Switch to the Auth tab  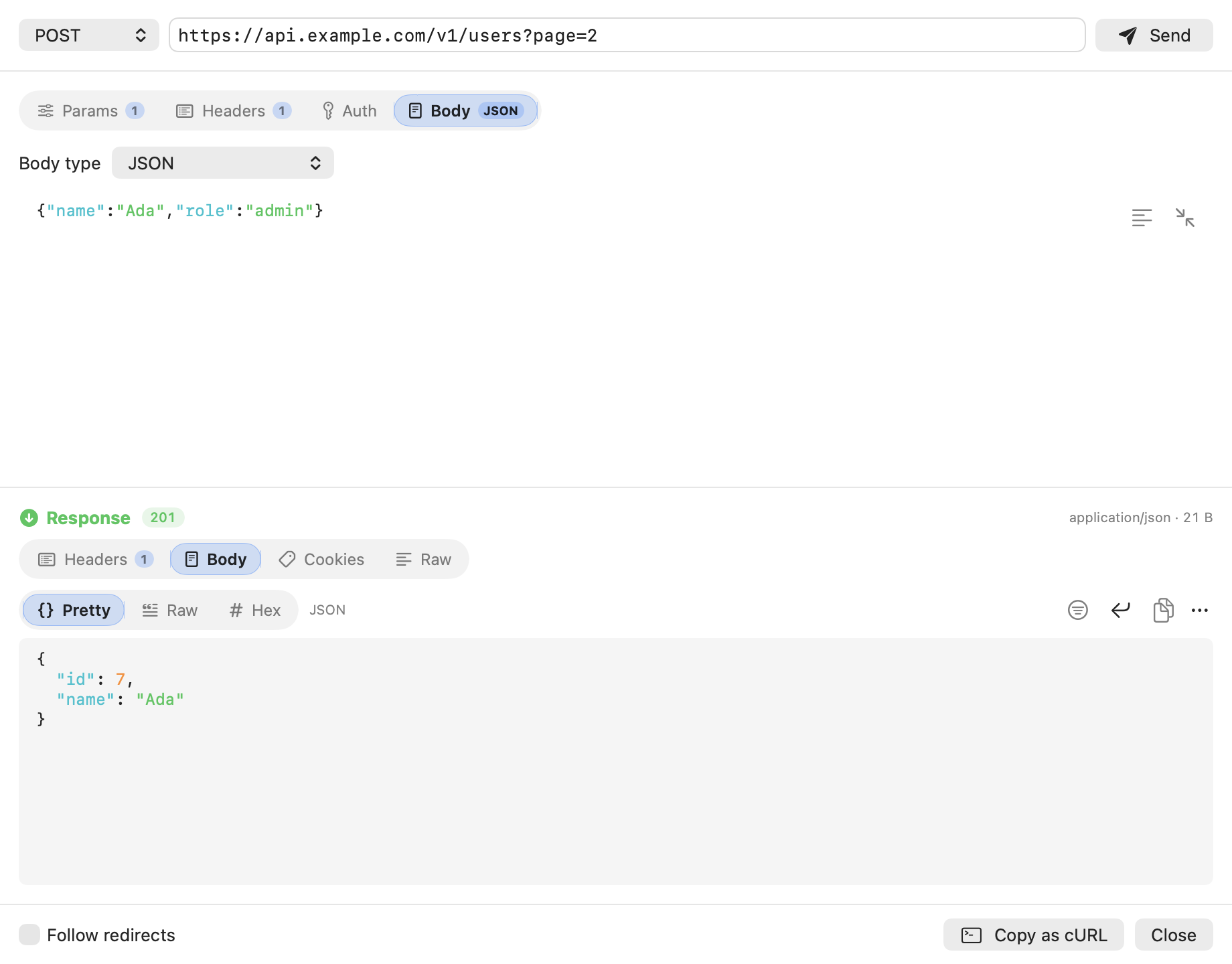(x=349, y=110)
